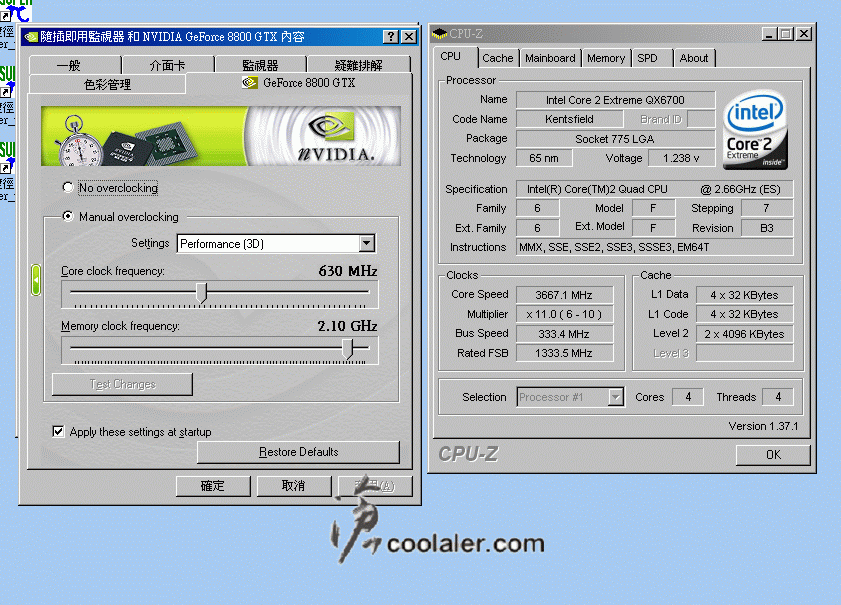
Task: Toggle Apply these settings at startup checkbox
Action: click(58, 431)
